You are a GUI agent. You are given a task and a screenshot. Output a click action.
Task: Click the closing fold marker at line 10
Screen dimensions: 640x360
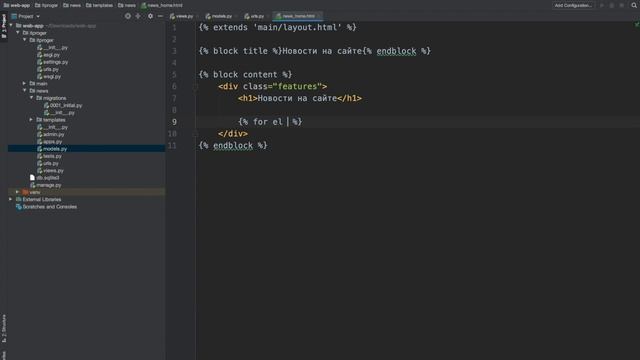[x=196, y=133]
